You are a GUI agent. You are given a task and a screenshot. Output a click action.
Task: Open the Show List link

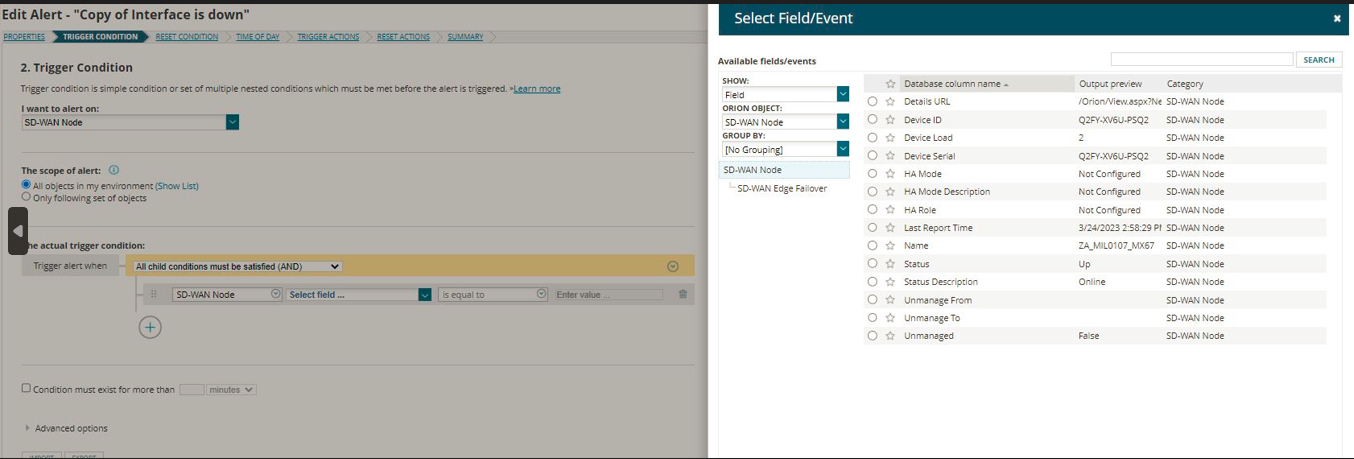point(177,186)
